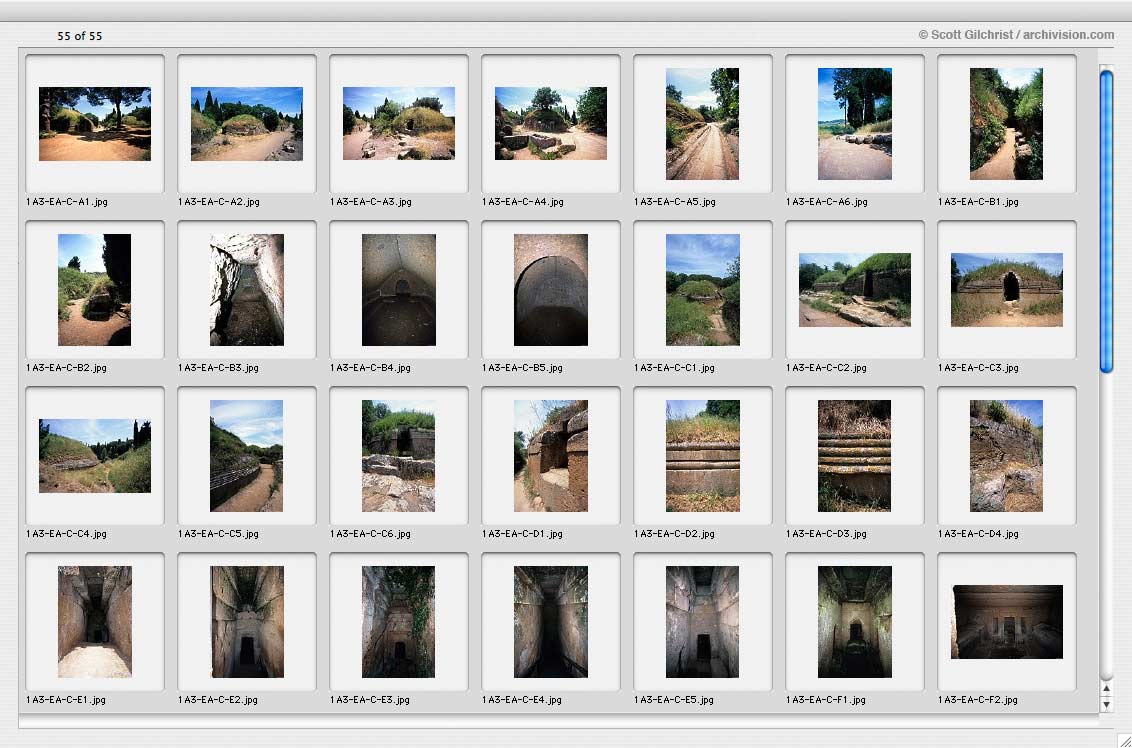Select the file name text 1A3-EA-C-C5.jpg
The image size is (1132, 748).
pos(218,534)
